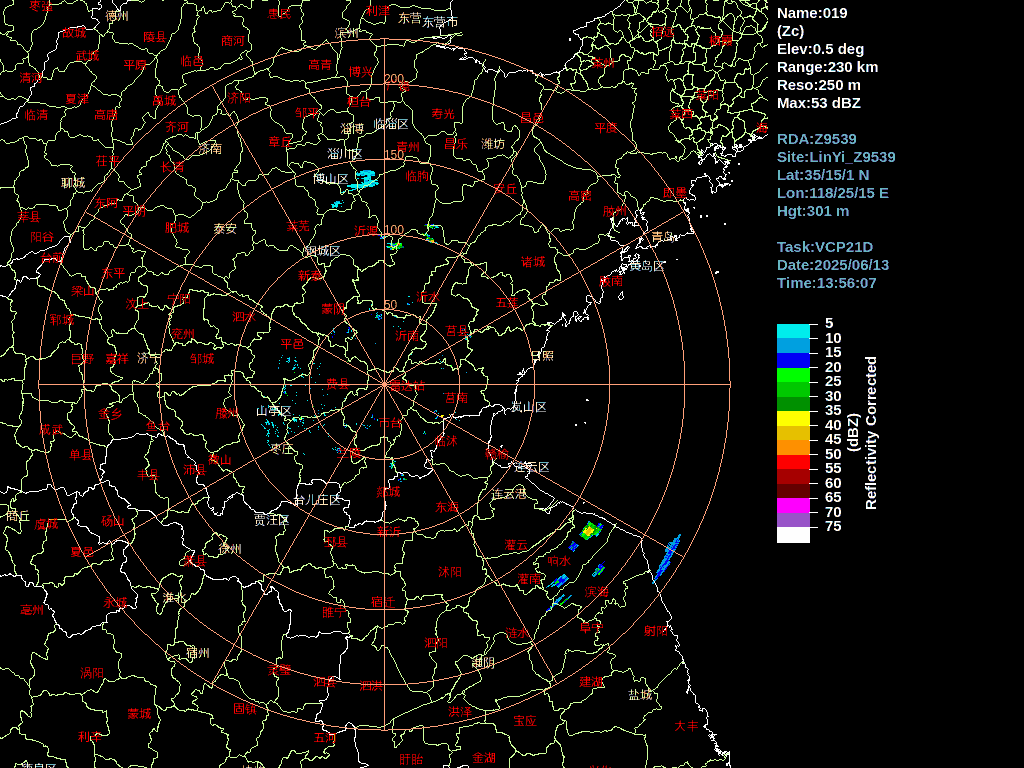
Task: Click the 宿迁 county label
Action: coord(383,602)
